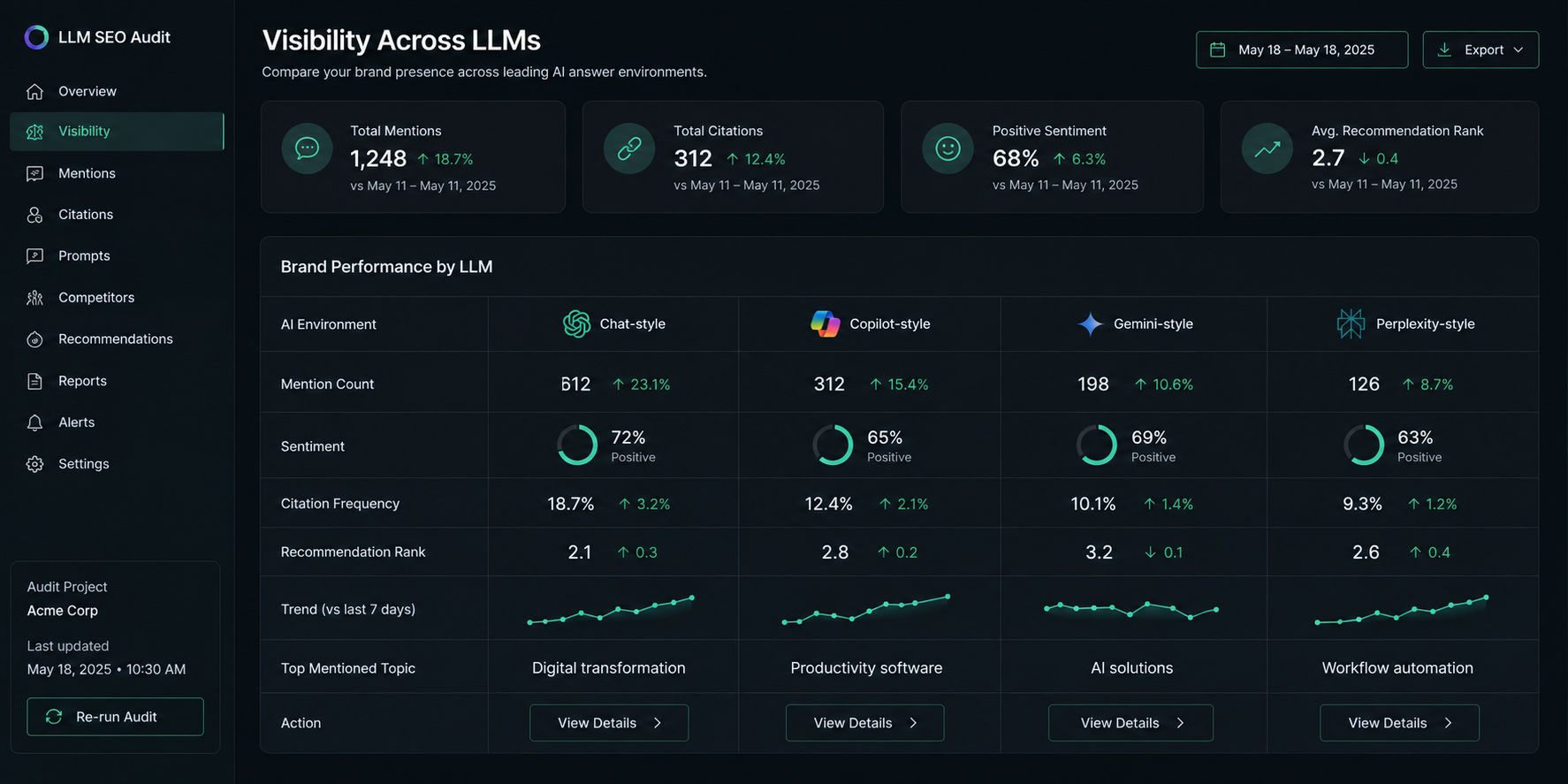The image size is (1568, 784).
Task: Click View Details for Gemini-style
Action: coord(1130,723)
